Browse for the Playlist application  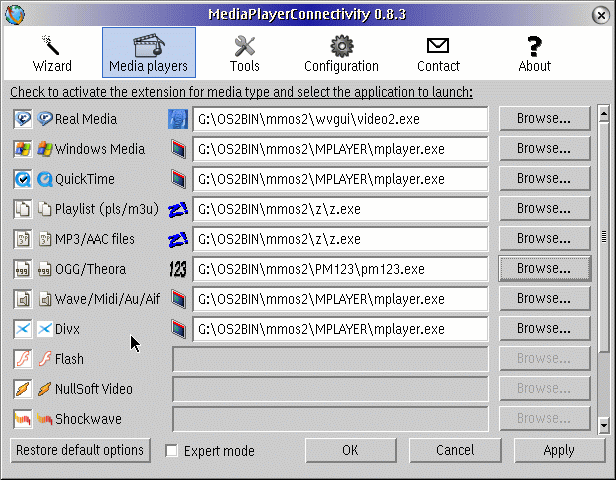tap(544, 209)
